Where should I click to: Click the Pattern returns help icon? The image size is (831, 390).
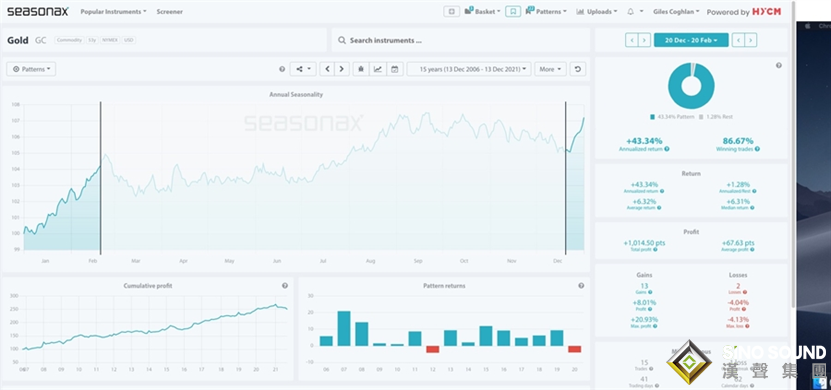pos(581,286)
